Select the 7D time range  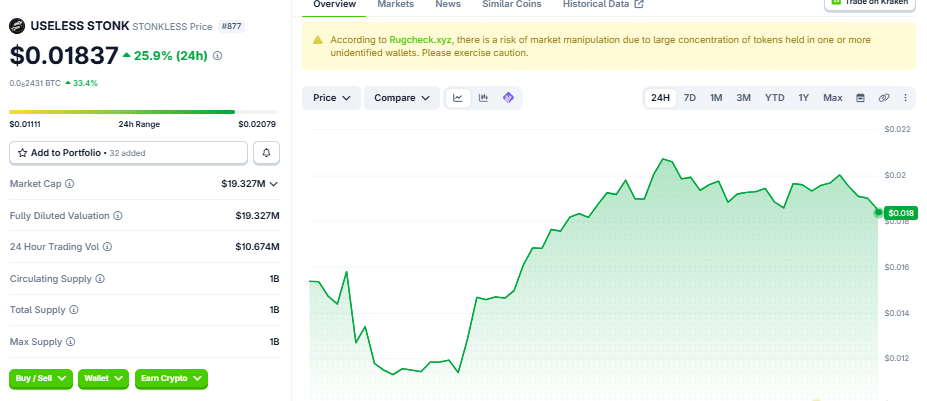click(689, 98)
